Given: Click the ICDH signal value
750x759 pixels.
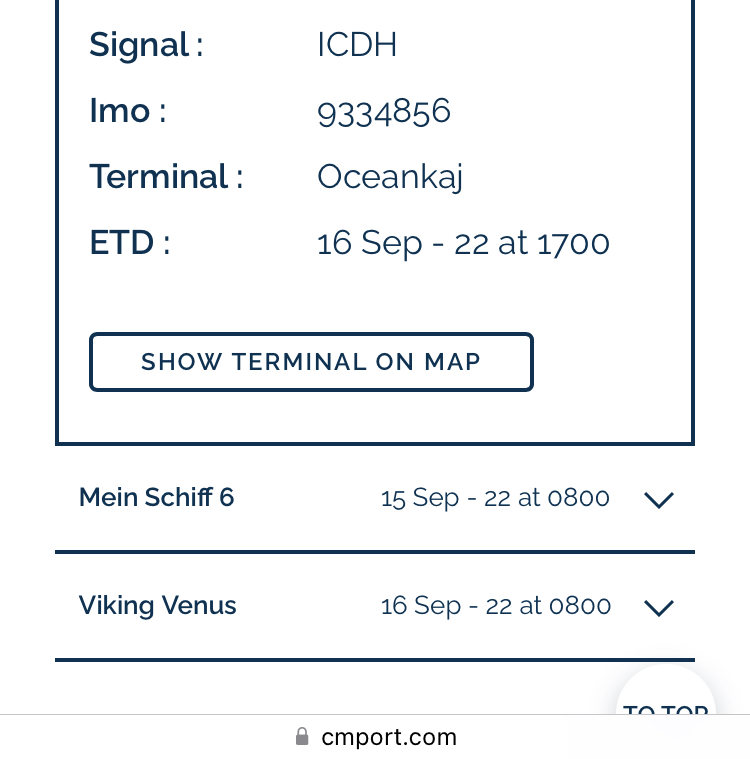Looking at the screenshot, I should [357, 45].
